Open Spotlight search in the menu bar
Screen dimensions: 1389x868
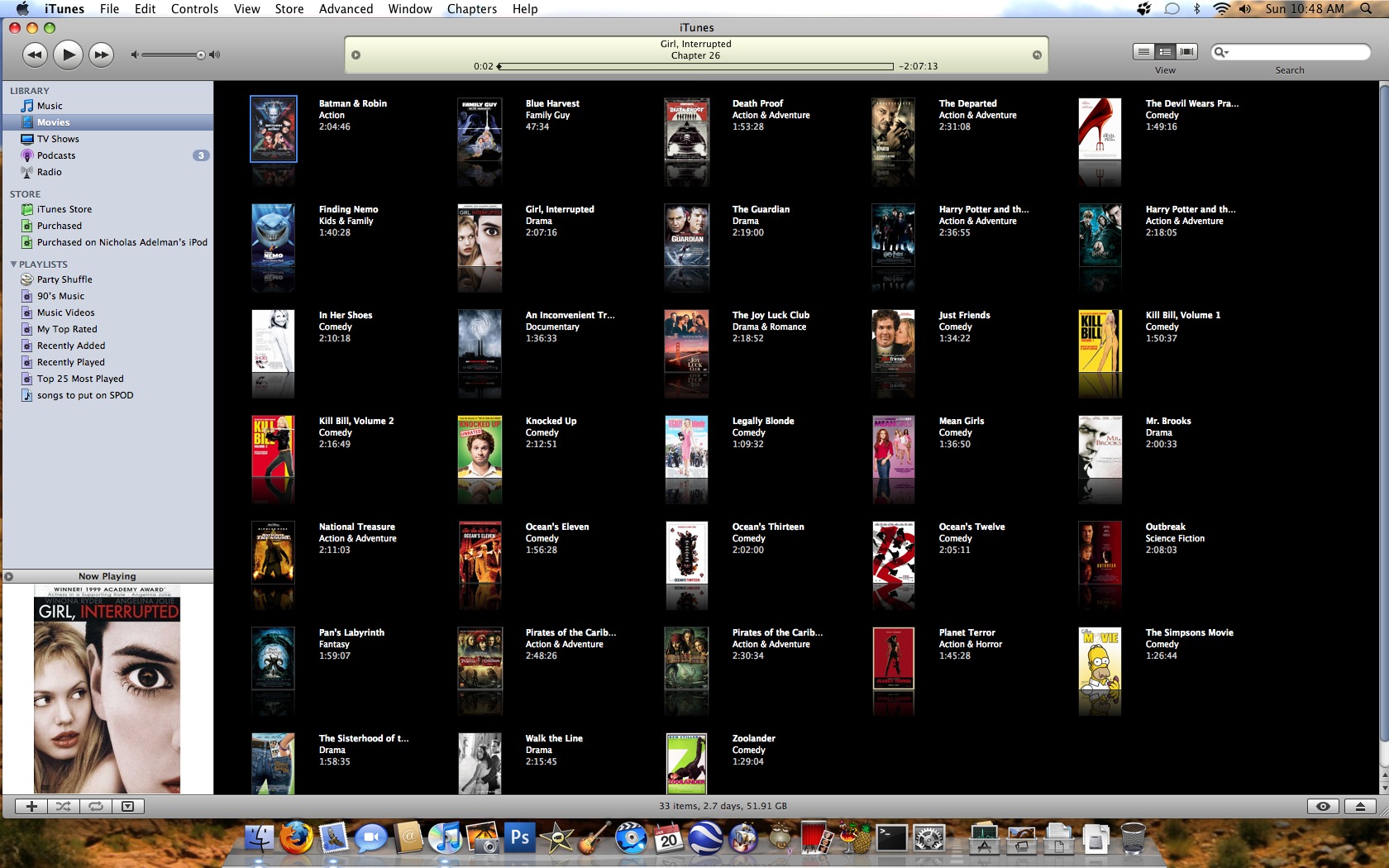point(1367,9)
